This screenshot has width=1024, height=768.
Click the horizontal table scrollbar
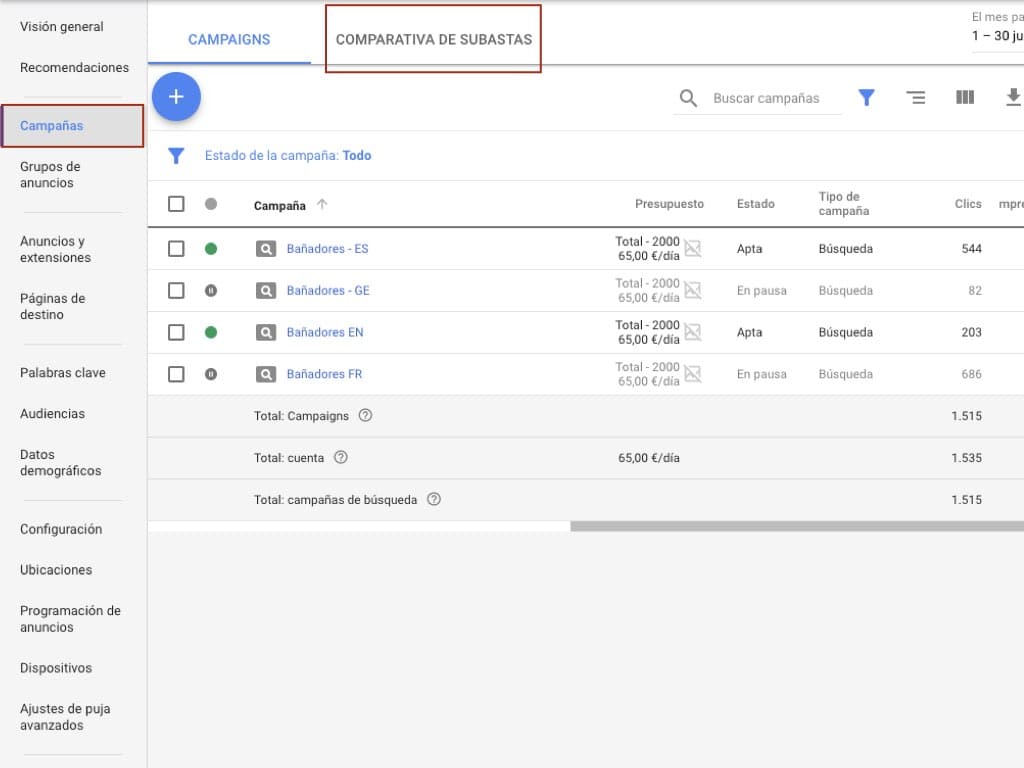point(796,526)
